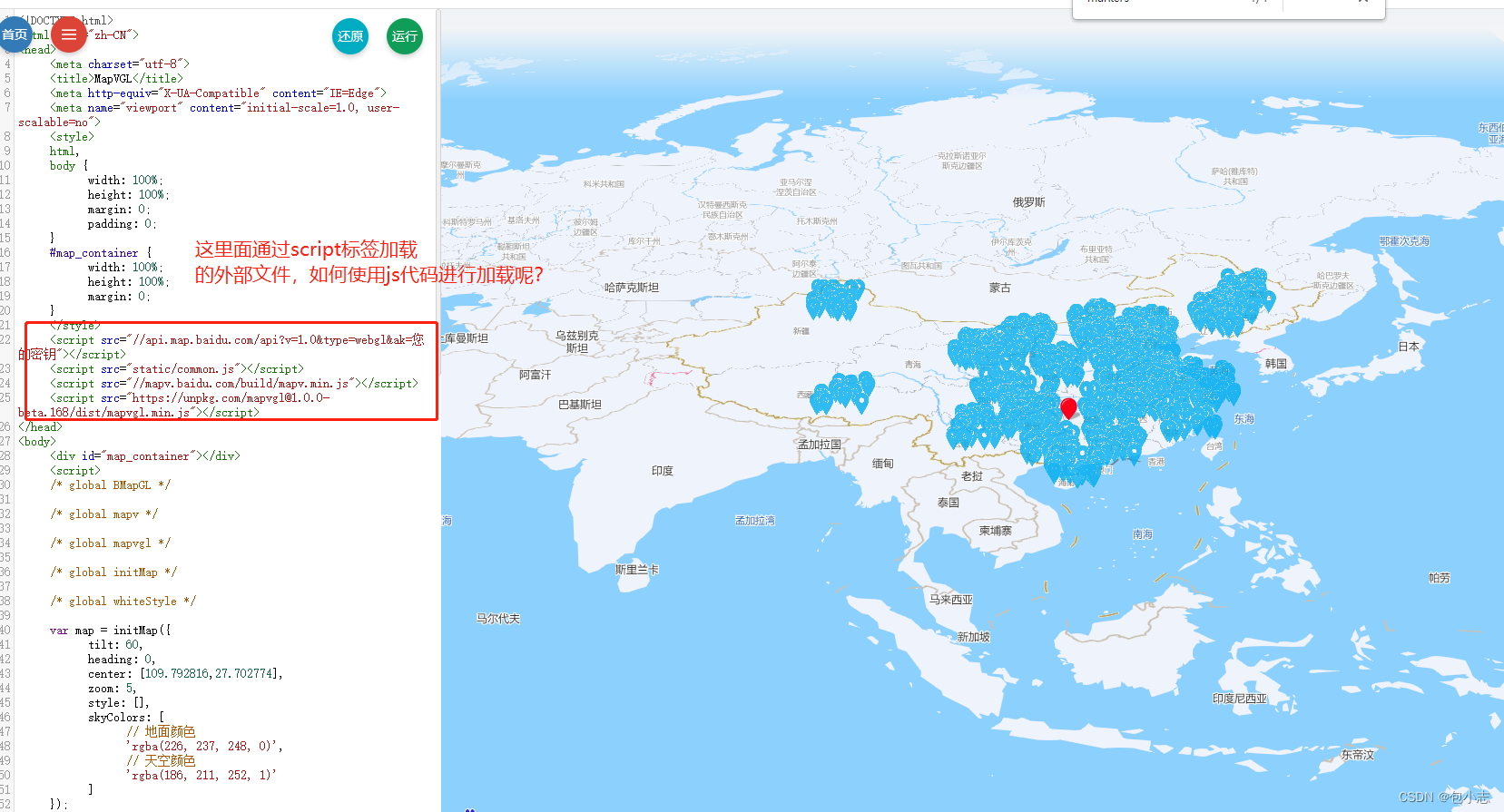Image resolution: width=1504 pixels, height=812 pixels.
Task: Click the 东帝汶 map label
Action: [1358, 755]
